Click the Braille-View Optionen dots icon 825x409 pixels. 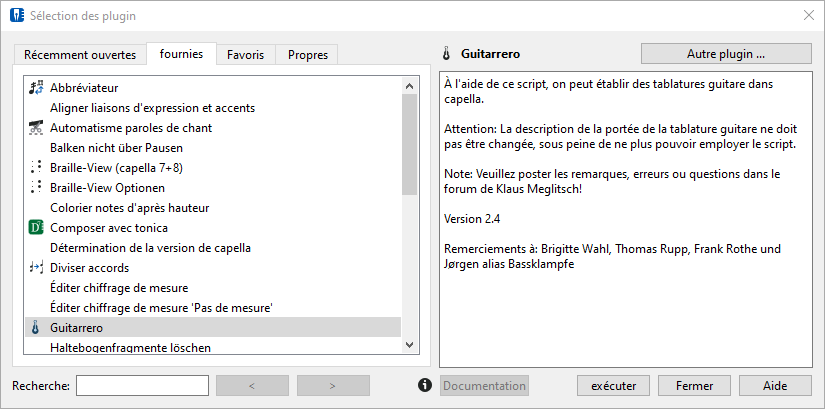click(x=35, y=187)
